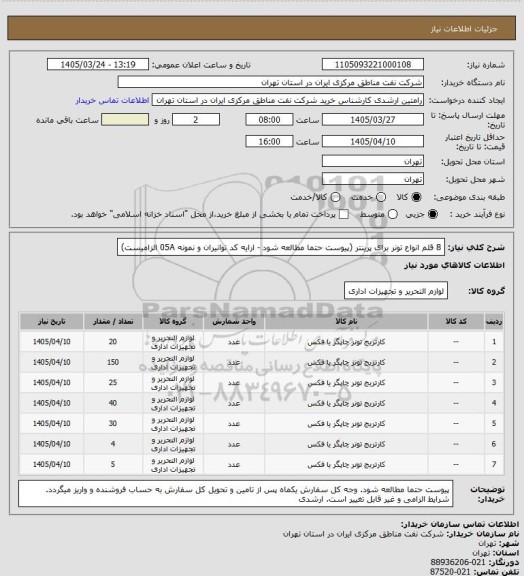524x576 pixels.
Task: Click the ردیف column header
Action: tap(494, 321)
